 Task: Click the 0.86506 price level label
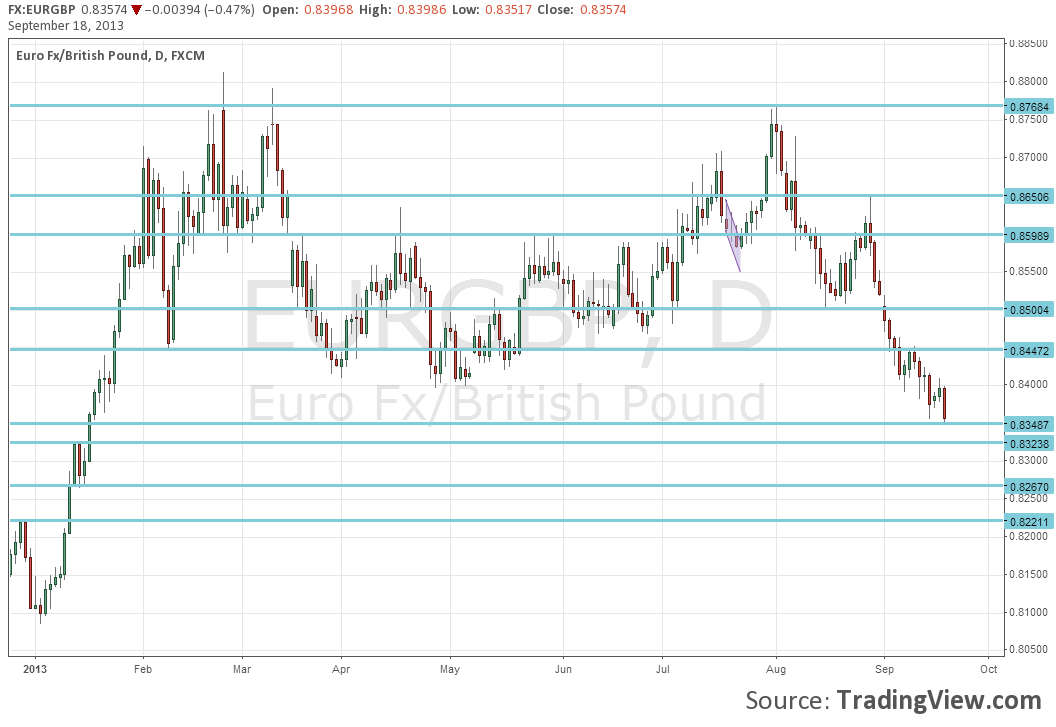click(1028, 197)
